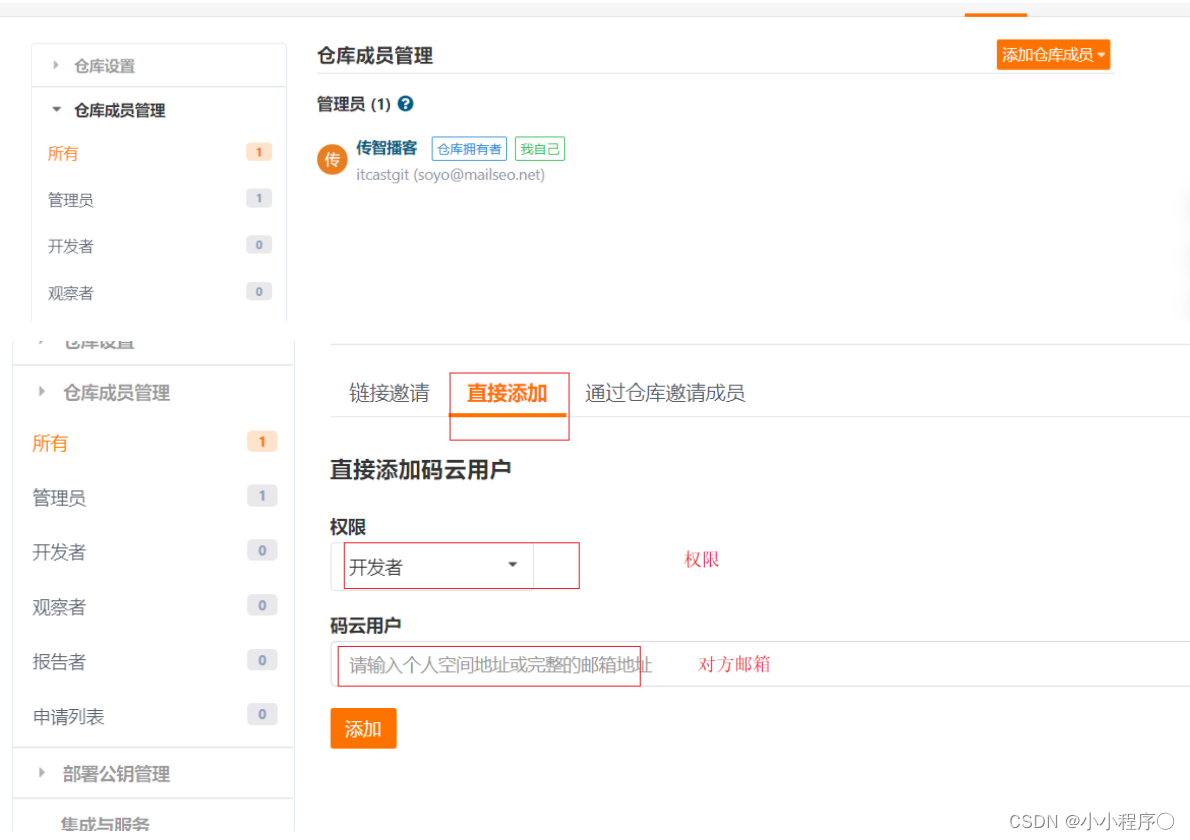
Task: Open the 传智播客 member name link
Action: click(x=386, y=148)
